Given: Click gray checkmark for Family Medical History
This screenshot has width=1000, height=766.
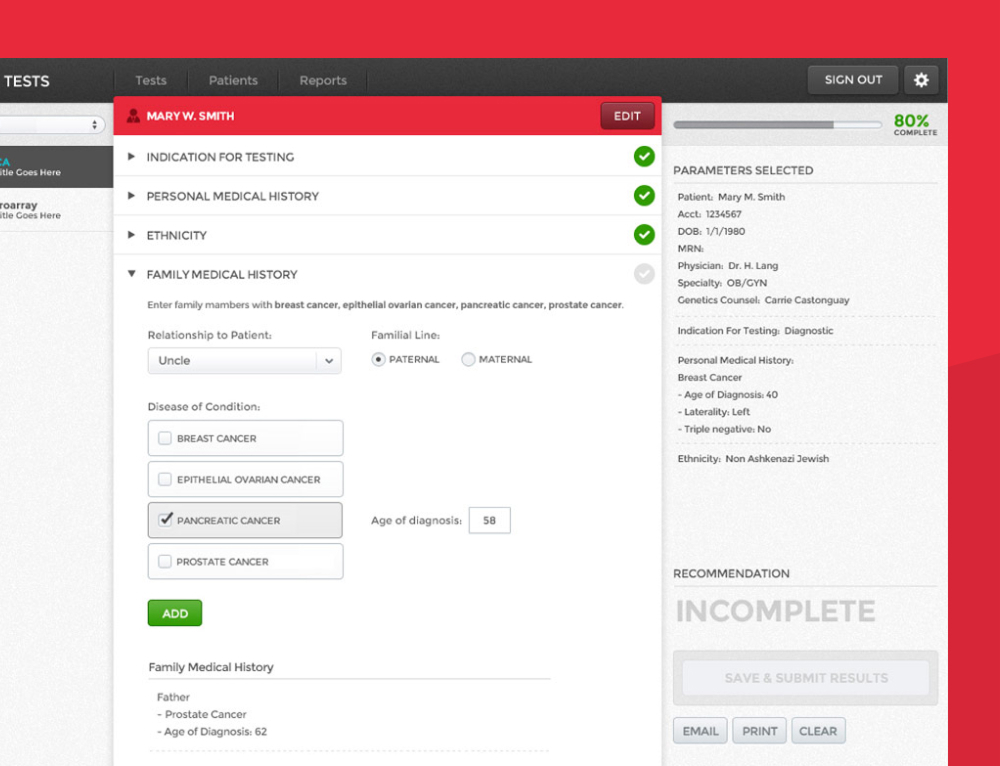Looking at the screenshot, I should [x=644, y=274].
